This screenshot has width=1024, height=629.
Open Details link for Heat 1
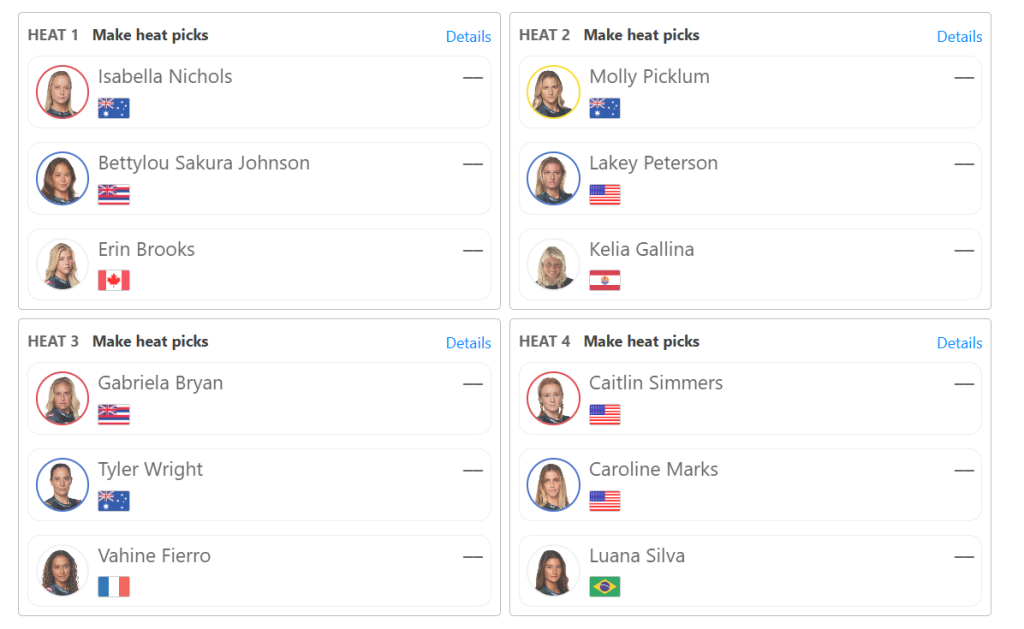point(468,37)
